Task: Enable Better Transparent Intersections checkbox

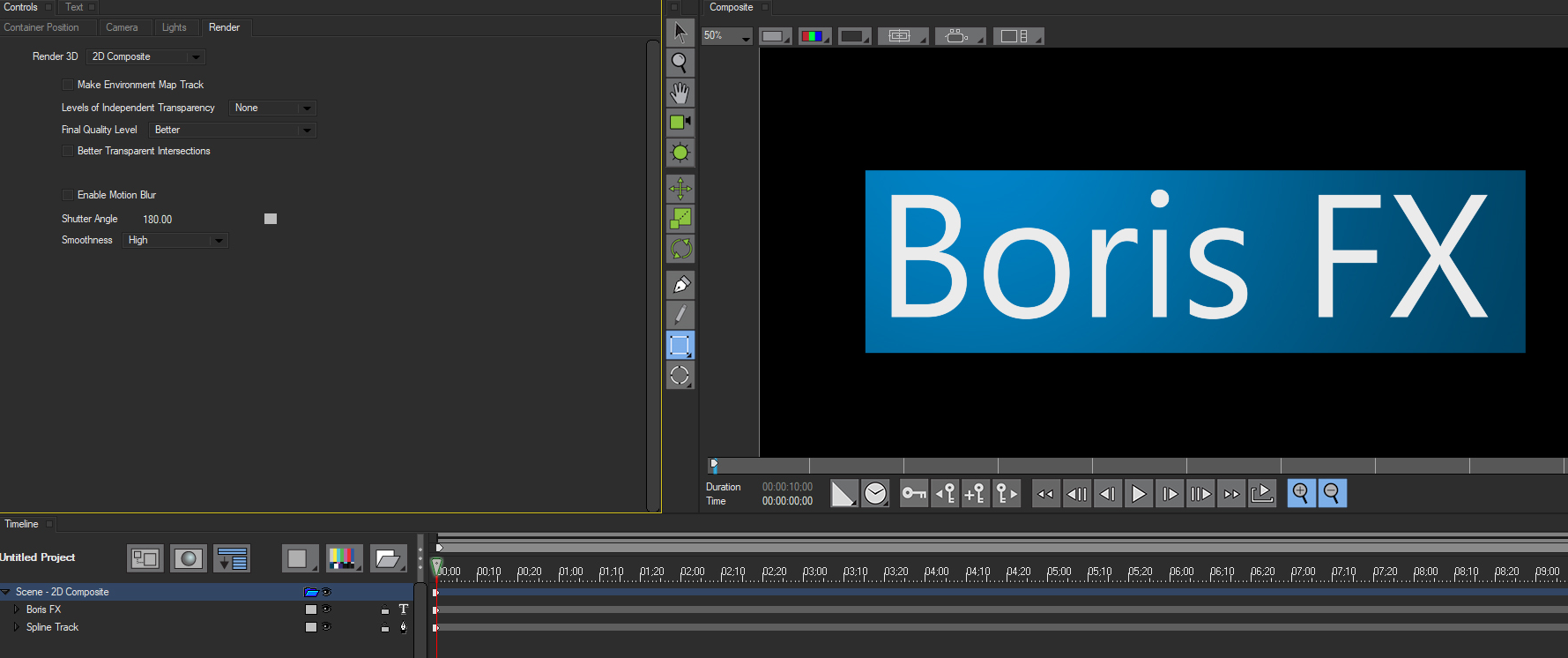Action: pyautogui.click(x=68, y=151)
